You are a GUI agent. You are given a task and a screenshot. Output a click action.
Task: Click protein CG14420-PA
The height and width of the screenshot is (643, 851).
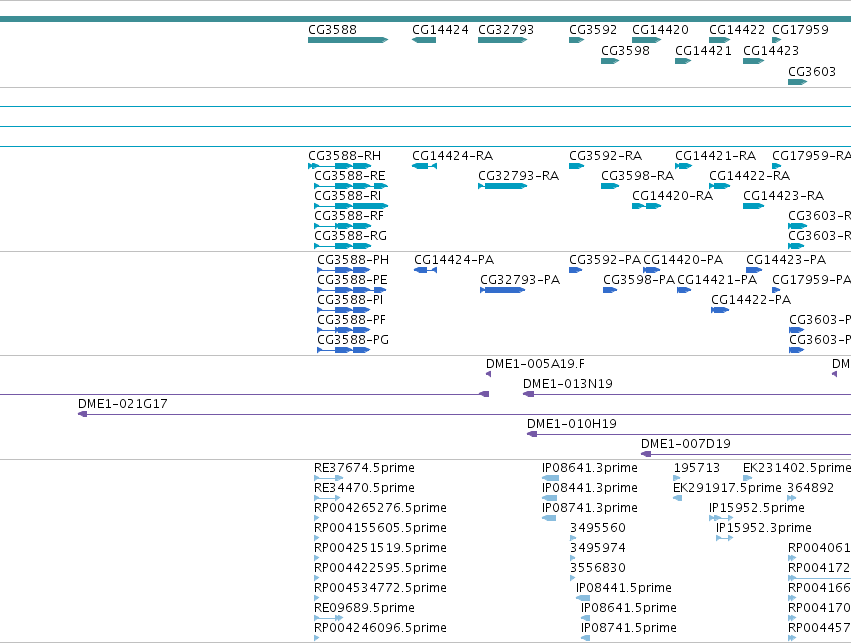click(683, 260)
